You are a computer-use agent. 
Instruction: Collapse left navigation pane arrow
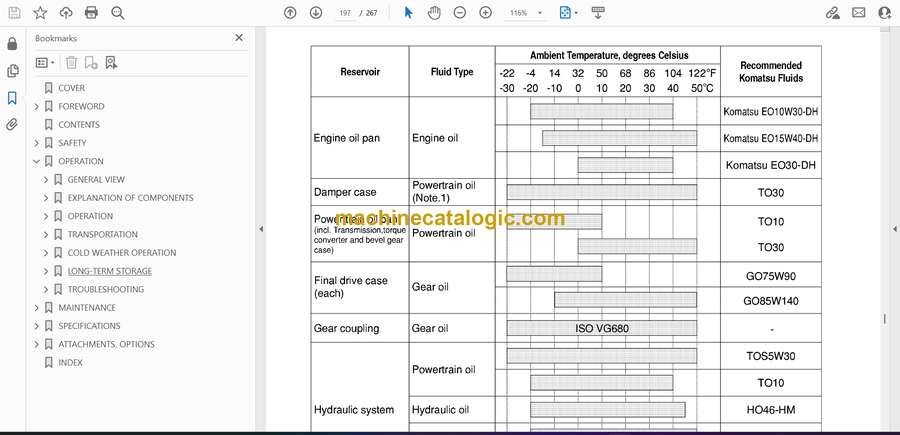pos(261,229)
